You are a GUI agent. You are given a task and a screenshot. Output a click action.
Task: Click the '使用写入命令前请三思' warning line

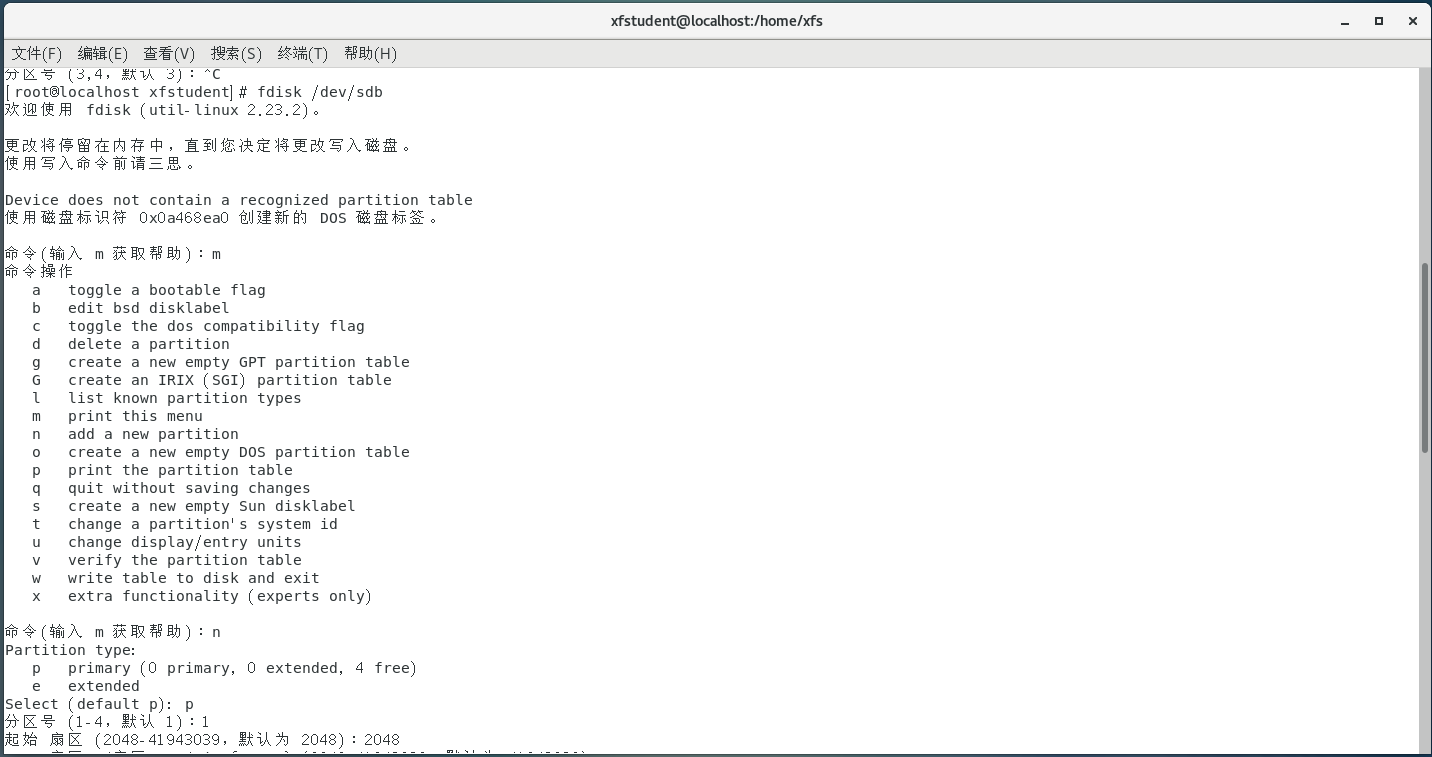point(101,164)
